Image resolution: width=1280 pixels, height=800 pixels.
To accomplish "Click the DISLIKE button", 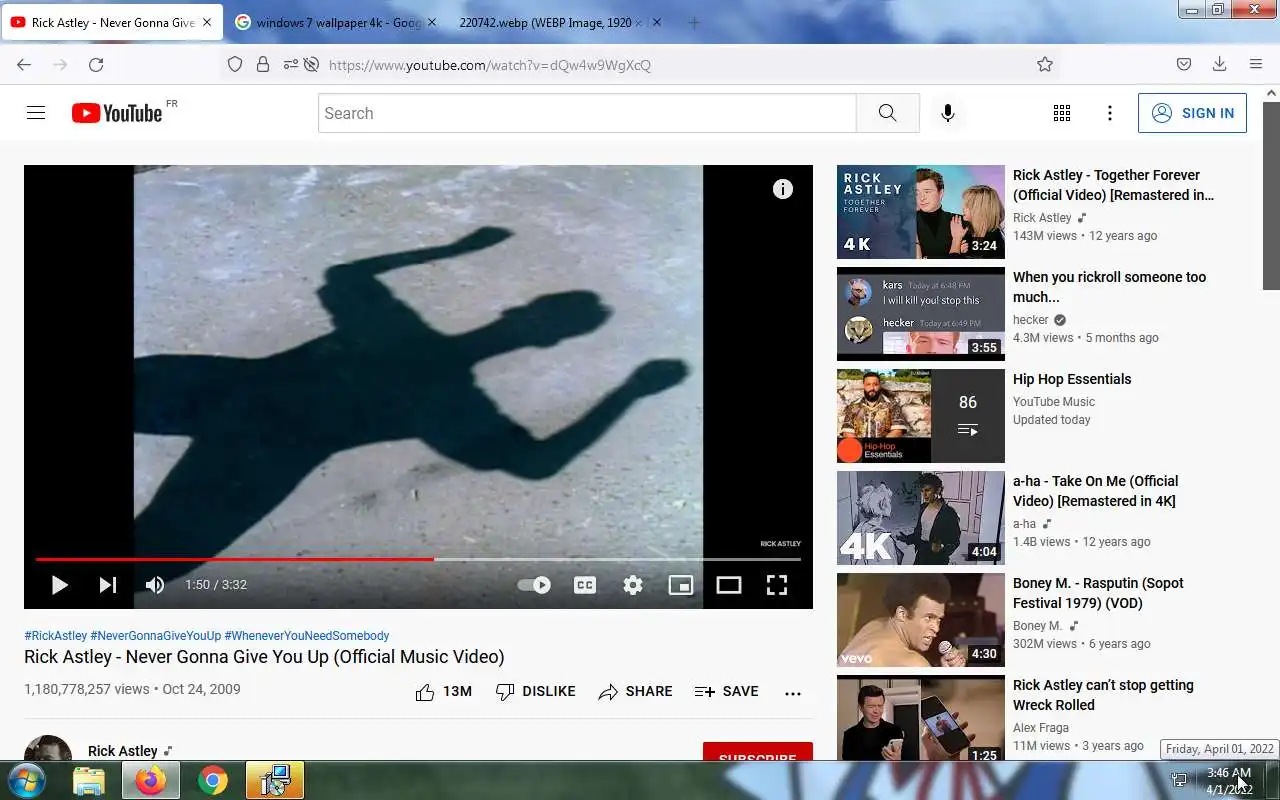I will (536, 692).
